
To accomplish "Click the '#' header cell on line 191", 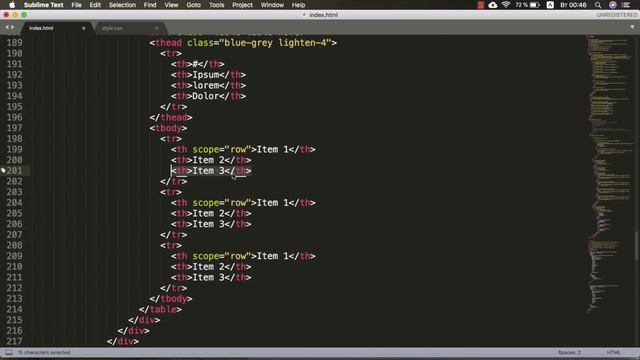I will 195,64.
